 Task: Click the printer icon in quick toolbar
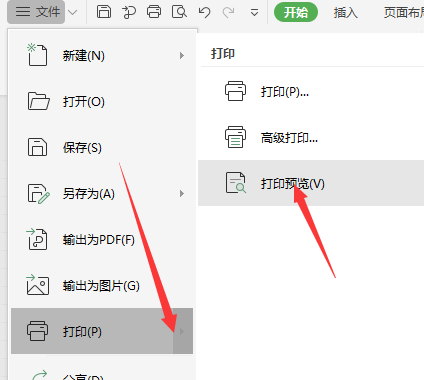pyautogui.click(x=154, y=12)
